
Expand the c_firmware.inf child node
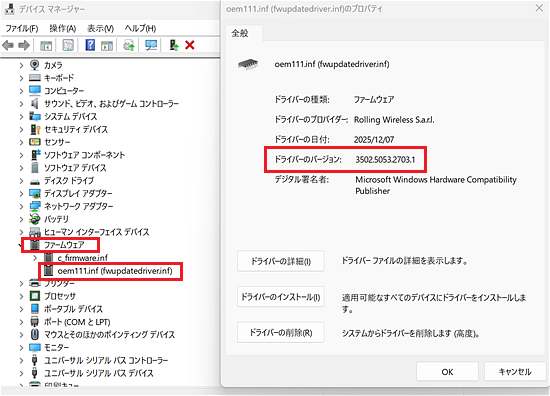pos(35,258)
